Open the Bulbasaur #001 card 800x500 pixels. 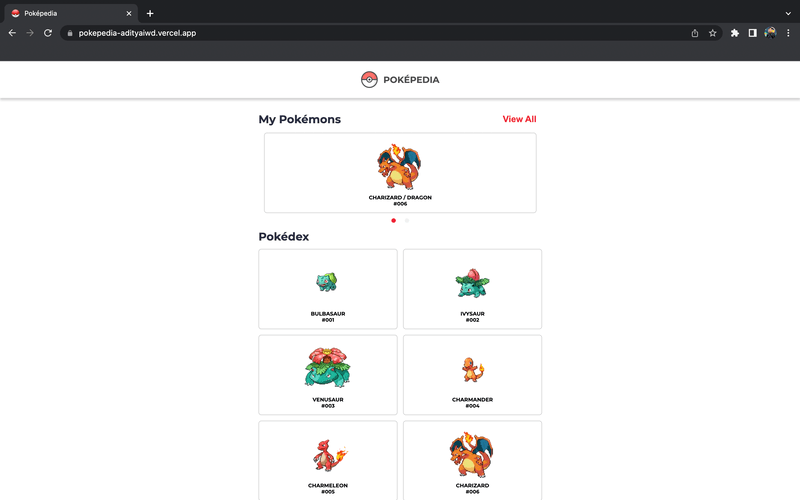[x=328, y=289]
